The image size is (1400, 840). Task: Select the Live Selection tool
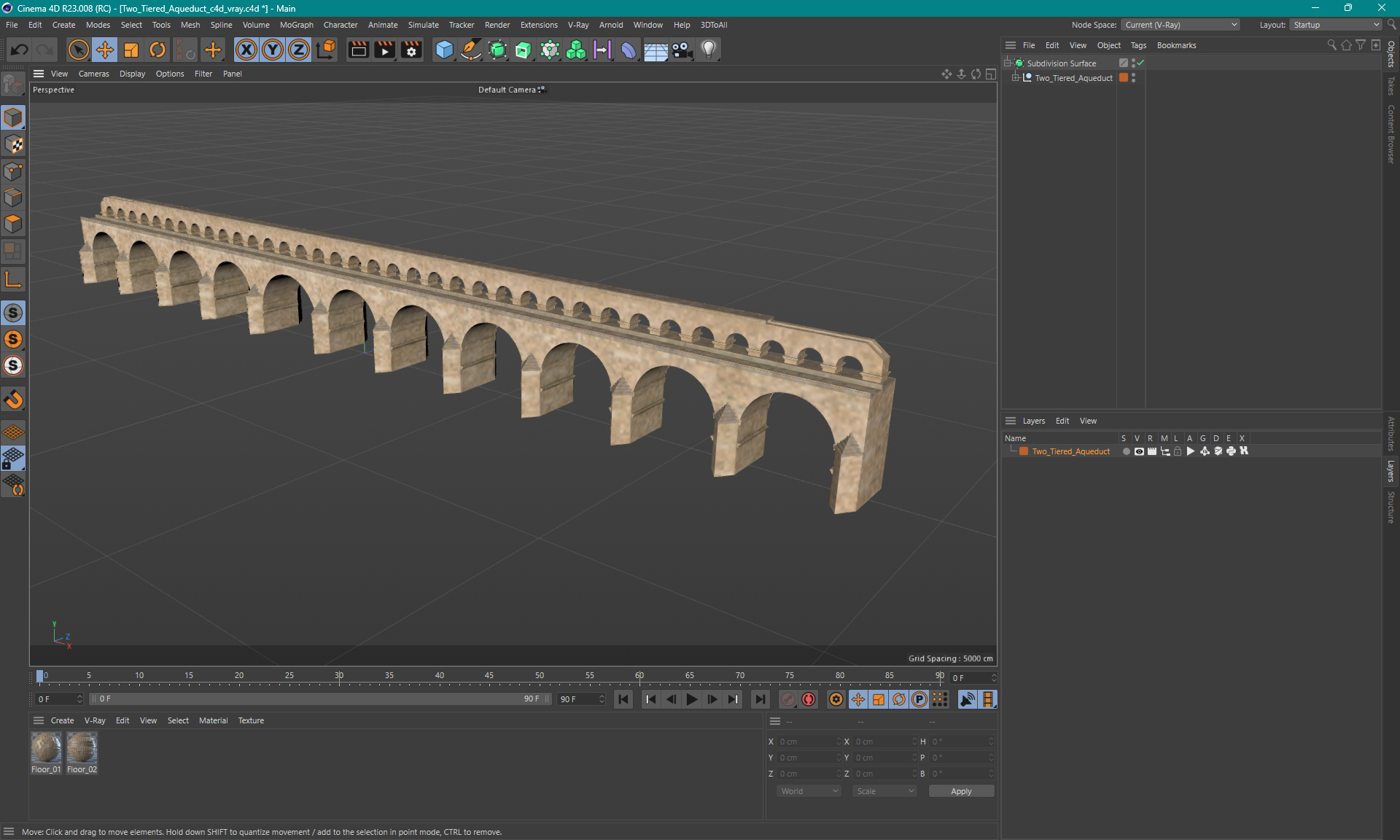click(x=78, y=50)
